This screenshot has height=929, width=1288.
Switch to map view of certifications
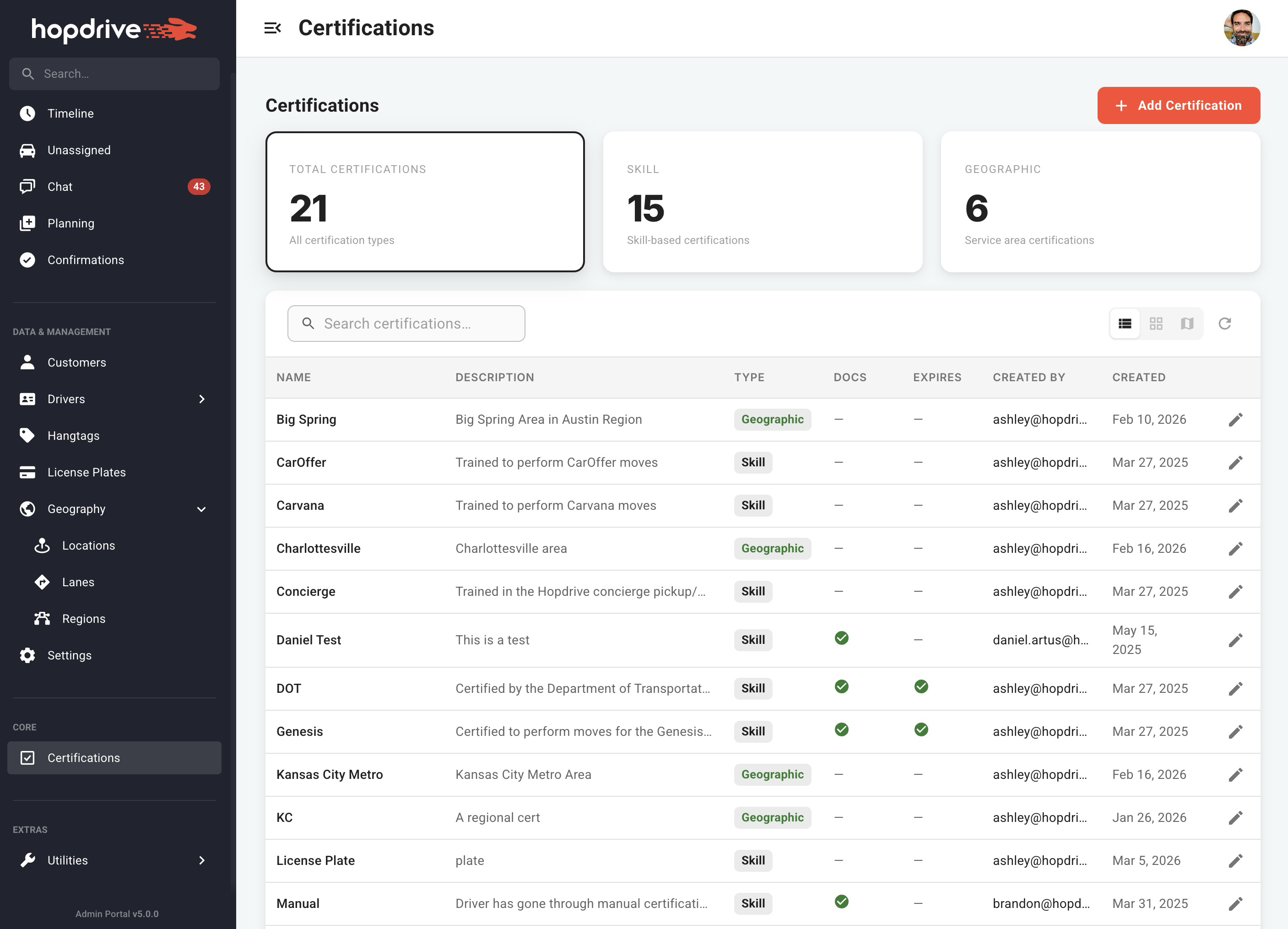pyautogui.click(x=1186, y=323)
